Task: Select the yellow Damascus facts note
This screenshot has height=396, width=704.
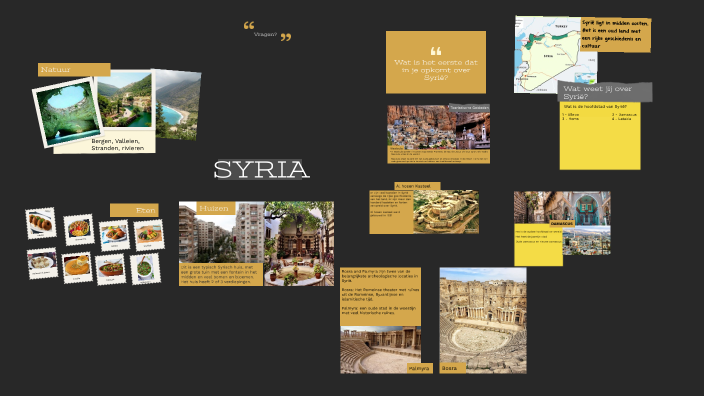Action: click(538, 245)
